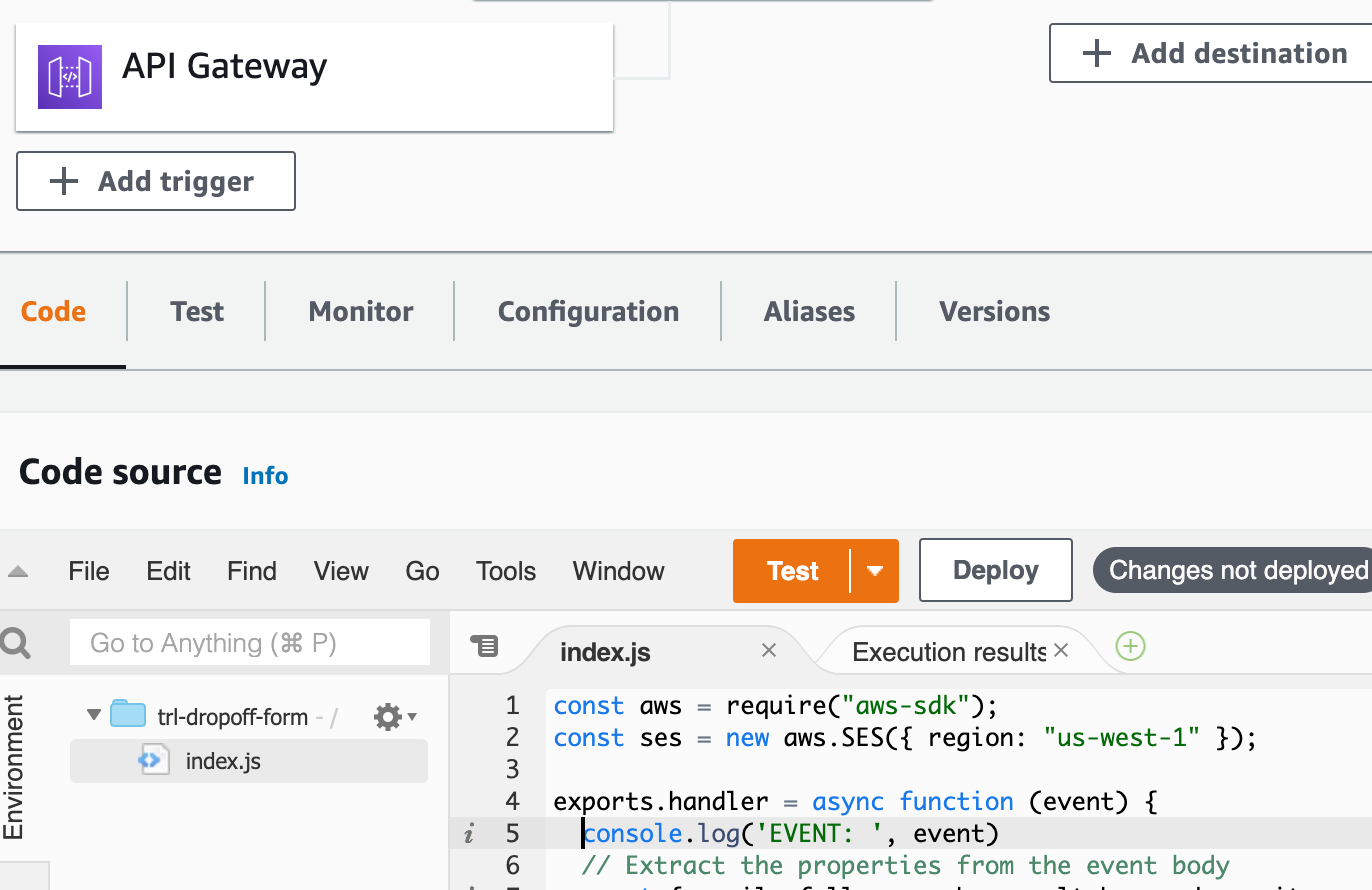Click Add trigger button

point(156,181)
